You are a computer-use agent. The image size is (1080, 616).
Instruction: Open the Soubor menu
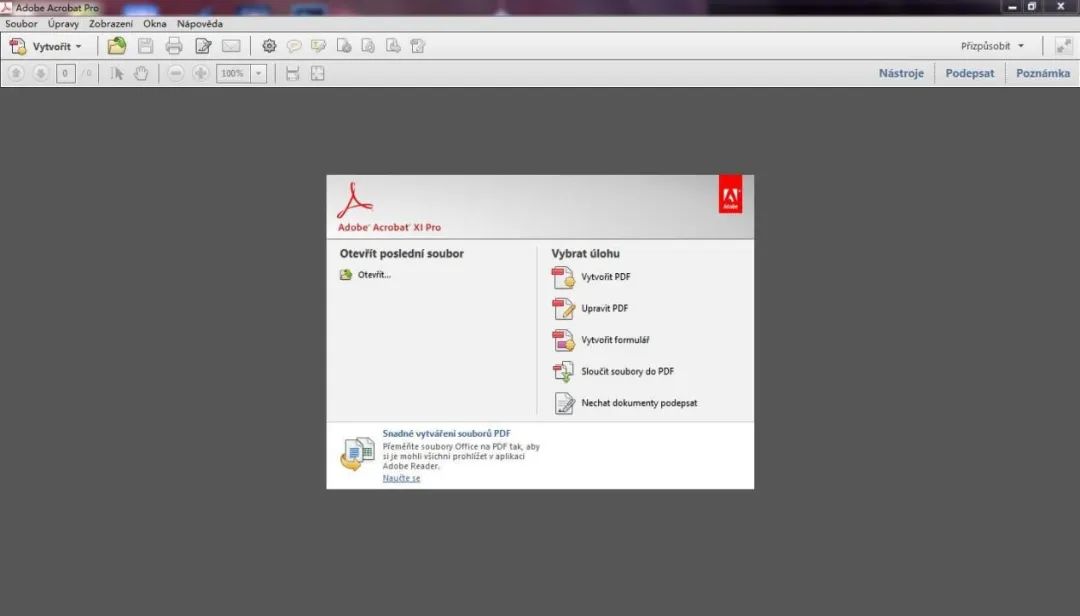(x=21, y=23)
